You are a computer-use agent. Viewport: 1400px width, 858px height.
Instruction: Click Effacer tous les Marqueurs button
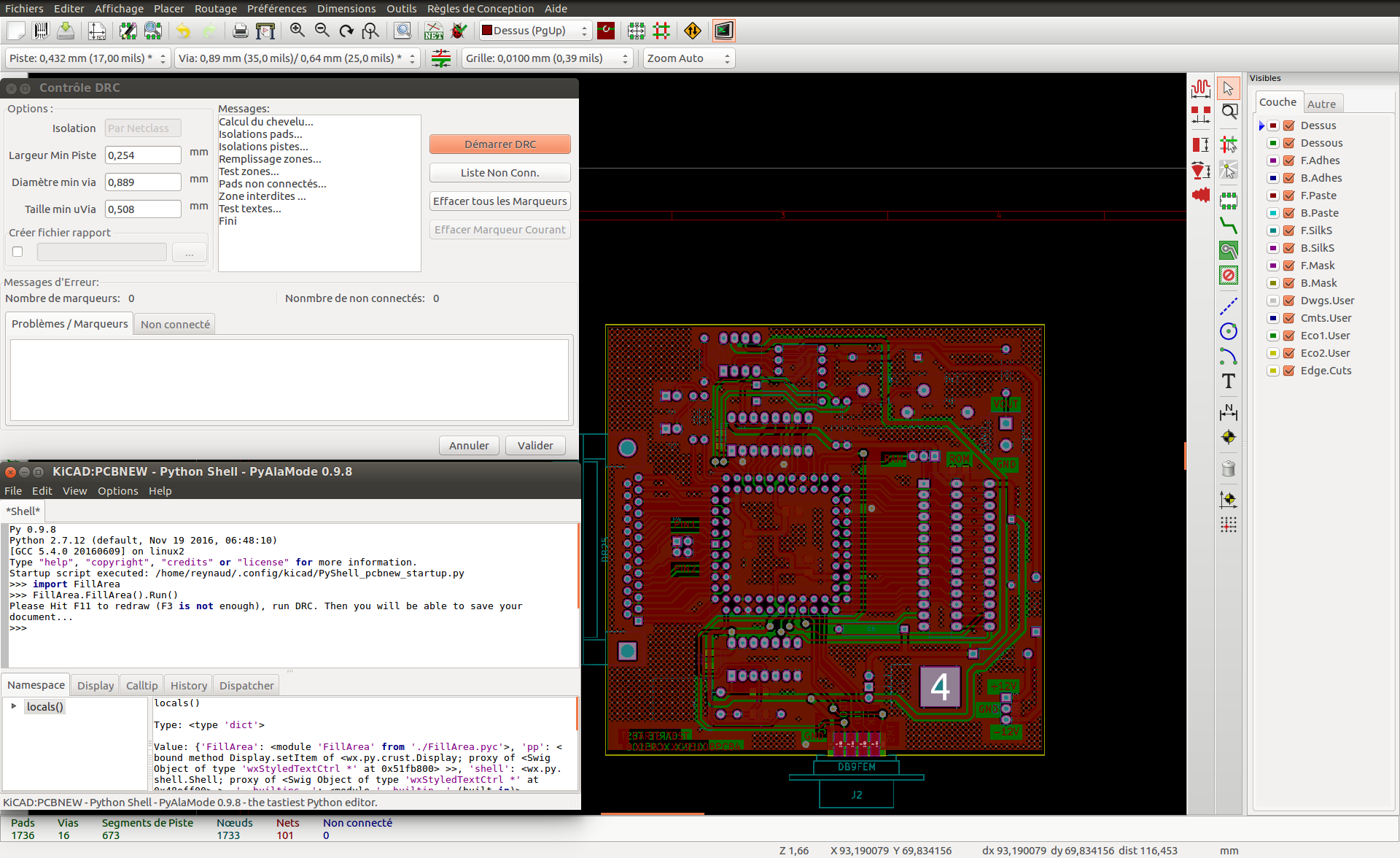tap(499, 201)
